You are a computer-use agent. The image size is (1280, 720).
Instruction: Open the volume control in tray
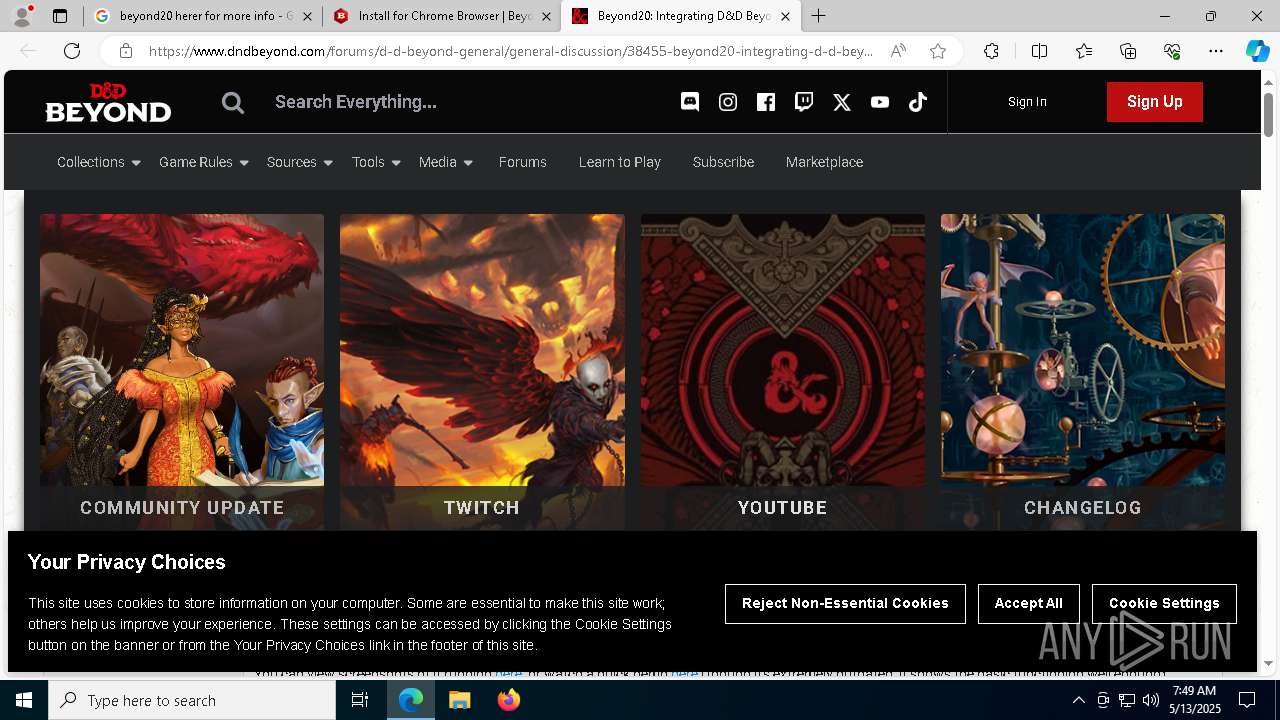coord(1151,700)
